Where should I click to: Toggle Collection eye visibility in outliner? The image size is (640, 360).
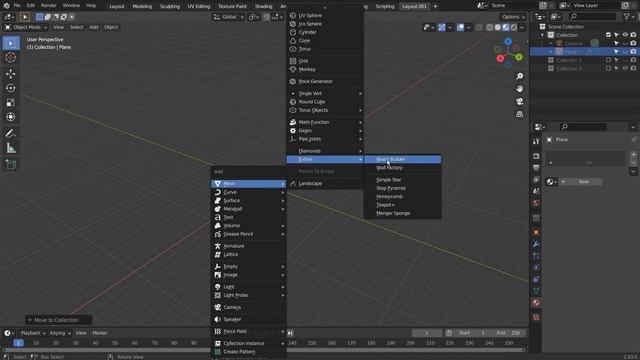coord(625,35)
